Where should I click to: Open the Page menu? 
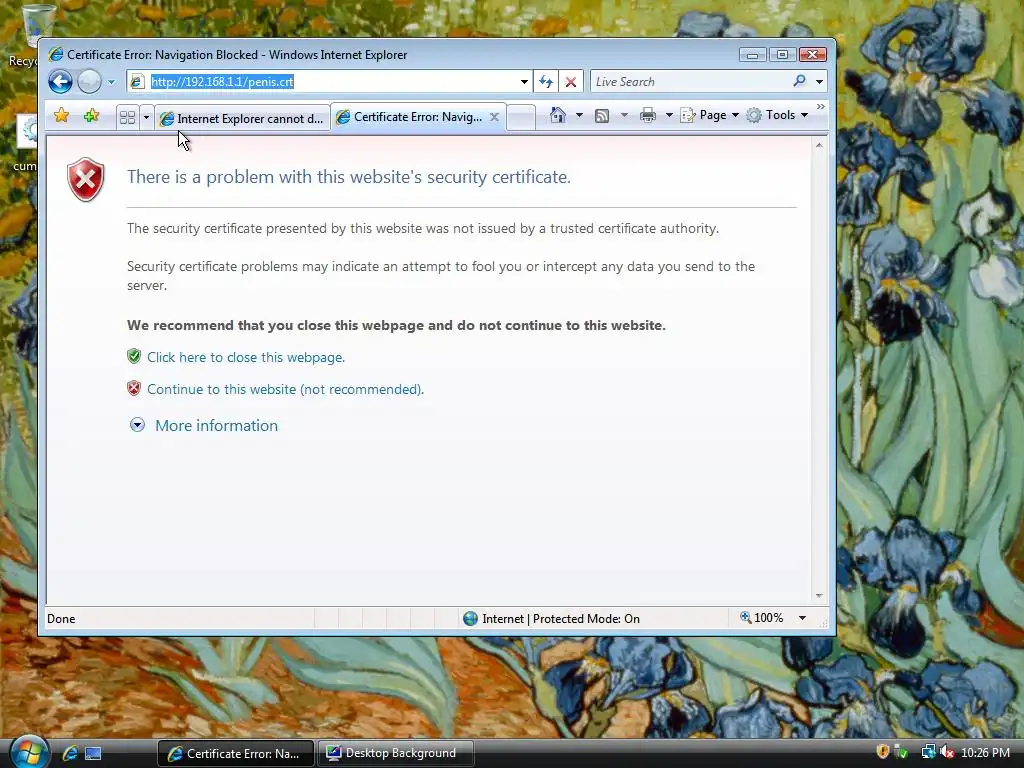click(x=710, y=115)
